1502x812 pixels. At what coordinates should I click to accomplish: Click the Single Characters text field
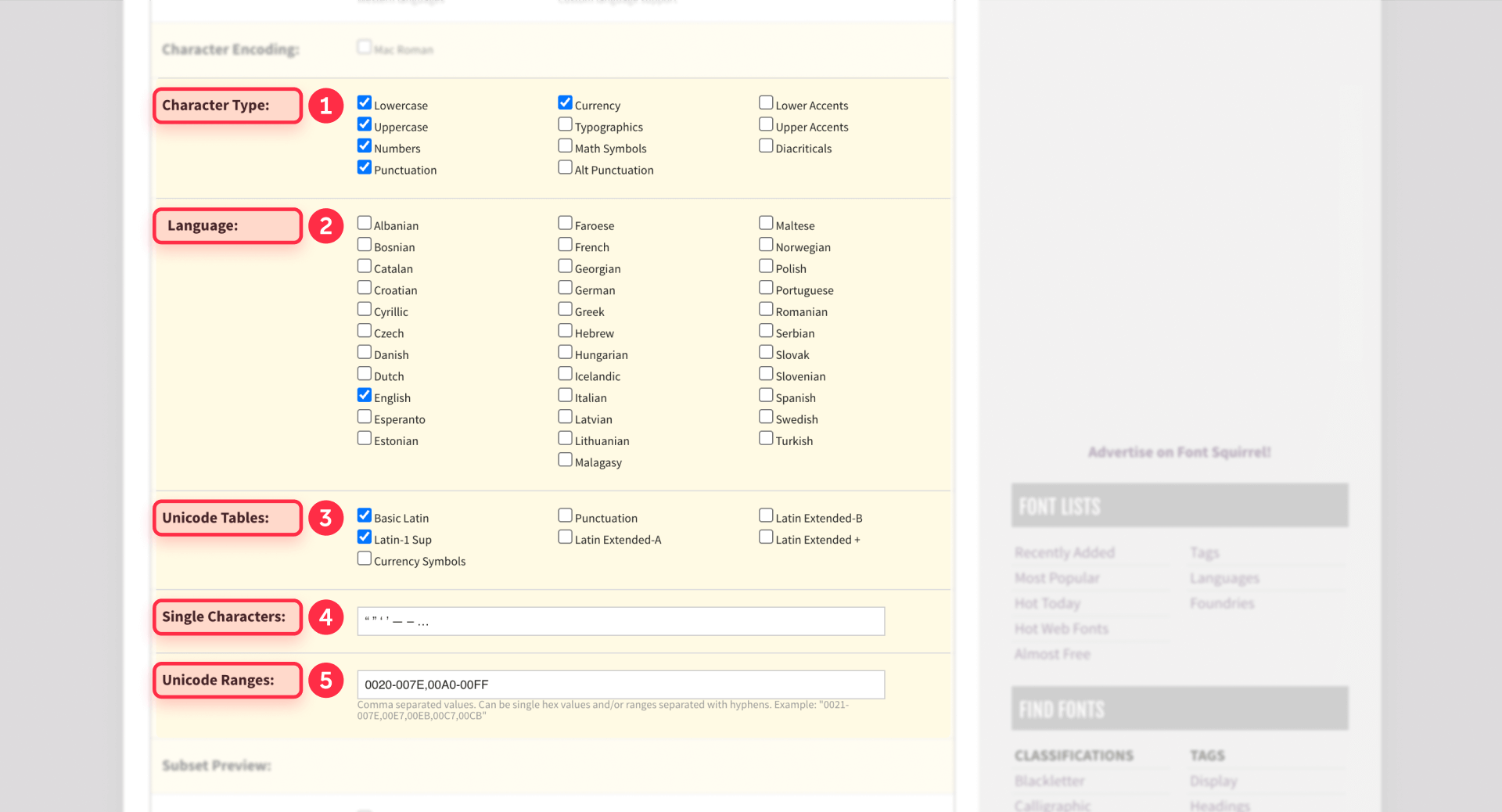pyautogui.click(x=620, y=621)
